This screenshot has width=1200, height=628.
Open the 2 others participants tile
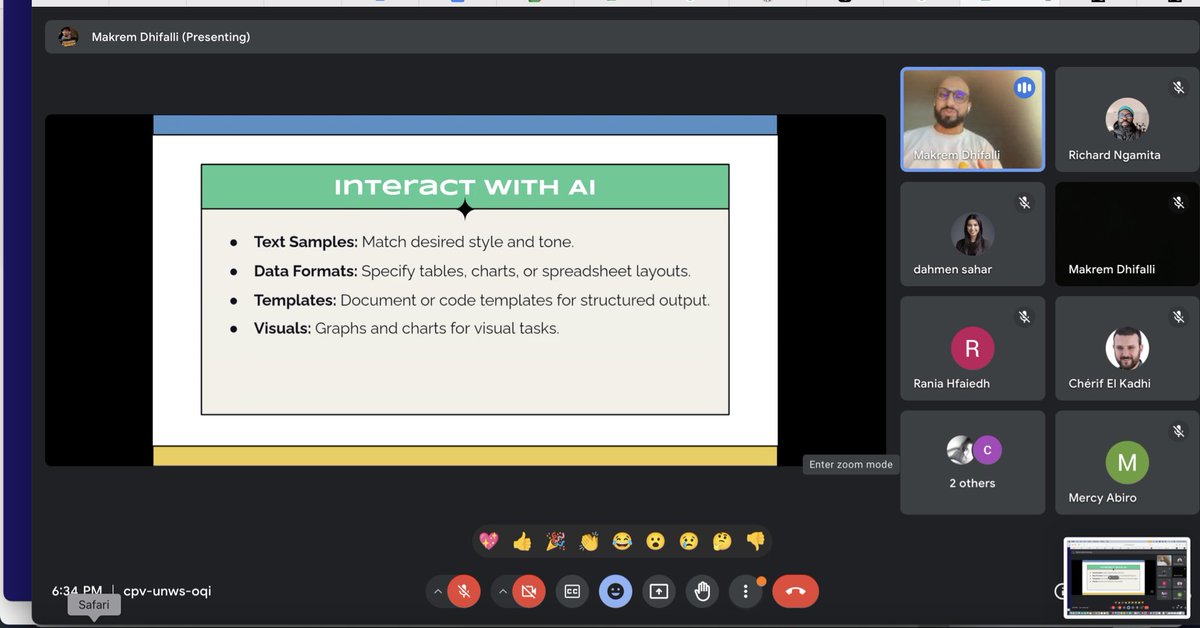(973, 462)
